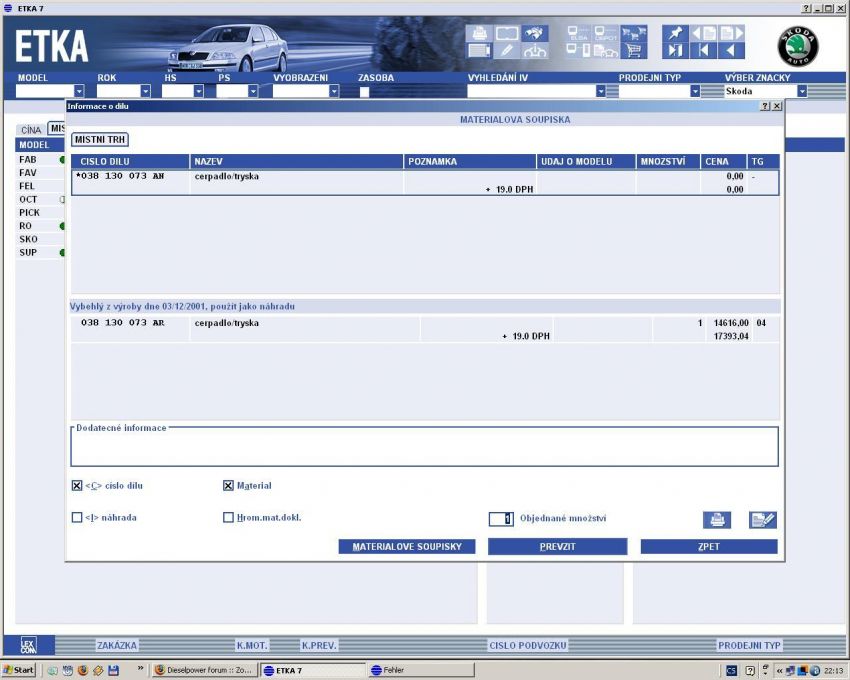
Task: Select OCT in MODEL list
Action: (x=28, y=200)
